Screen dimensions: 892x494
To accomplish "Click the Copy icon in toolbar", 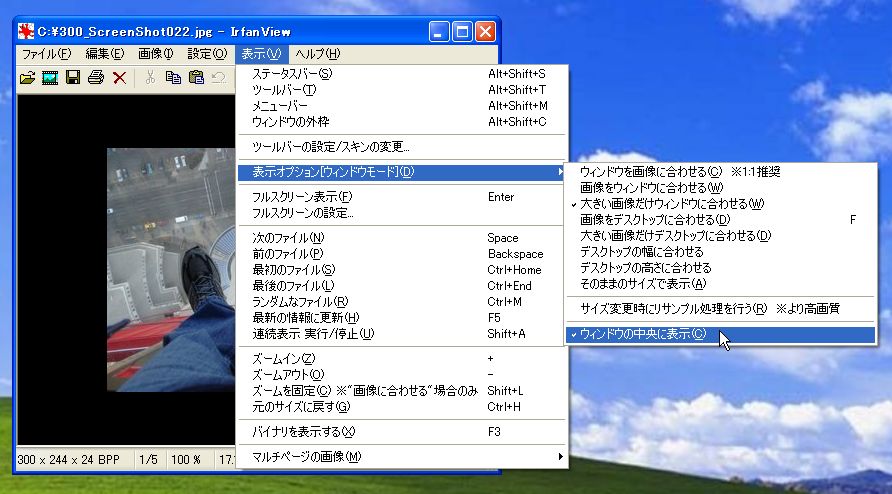I will [x=173, y=78].
